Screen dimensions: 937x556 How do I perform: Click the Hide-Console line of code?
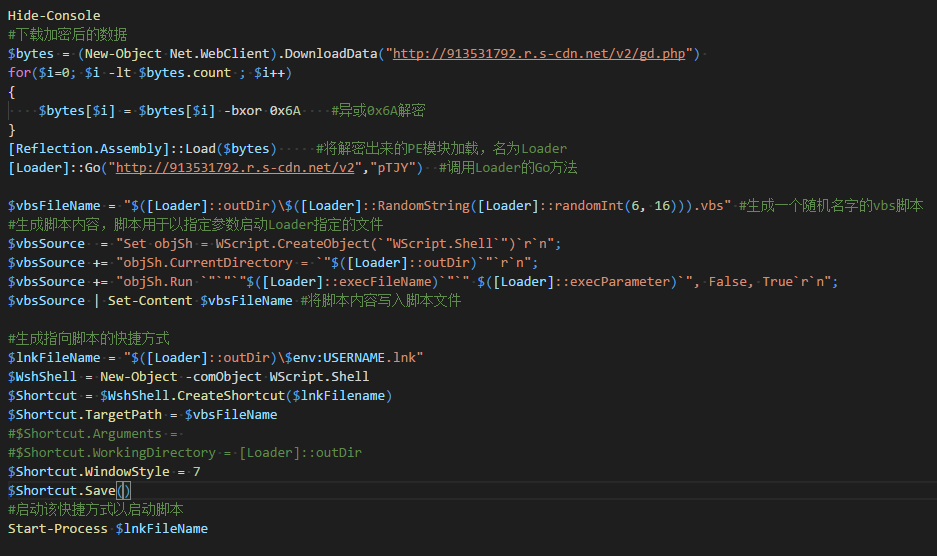coord(54,16)
